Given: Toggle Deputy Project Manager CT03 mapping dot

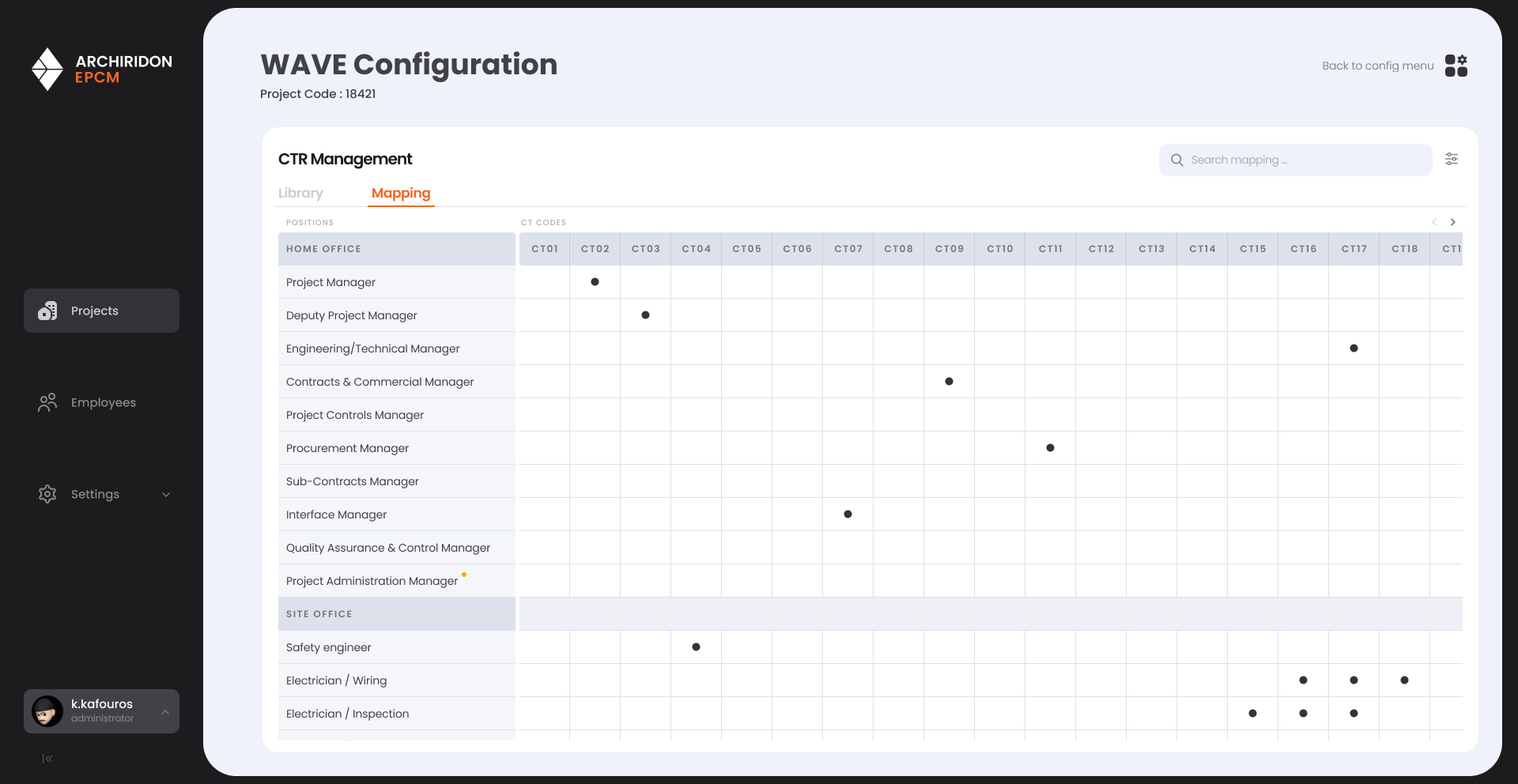Looking at the screenshot, I should point(645,315).
